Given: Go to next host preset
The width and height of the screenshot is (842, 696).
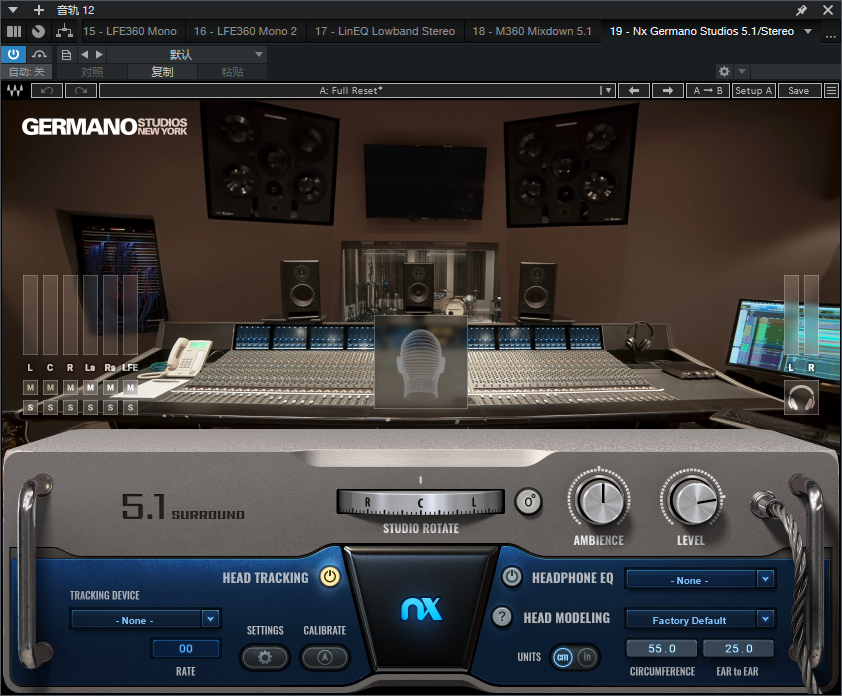Looking at the screenshot, I should pos(99,54).
